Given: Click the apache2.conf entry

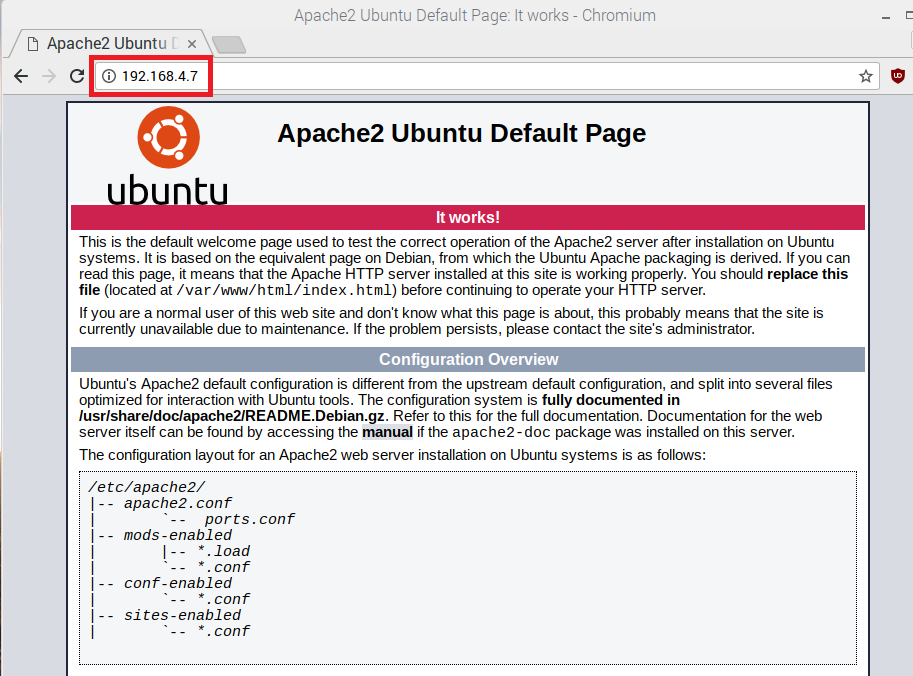Looking at the screenshot, I should click(178, 503).
